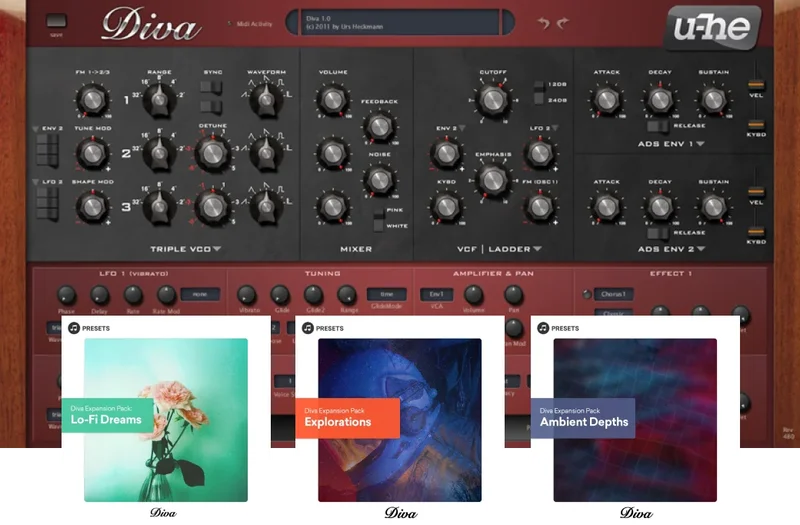Click the mixer Noise knob
Viewport: 800px width, 525px height.
point(379,180)
